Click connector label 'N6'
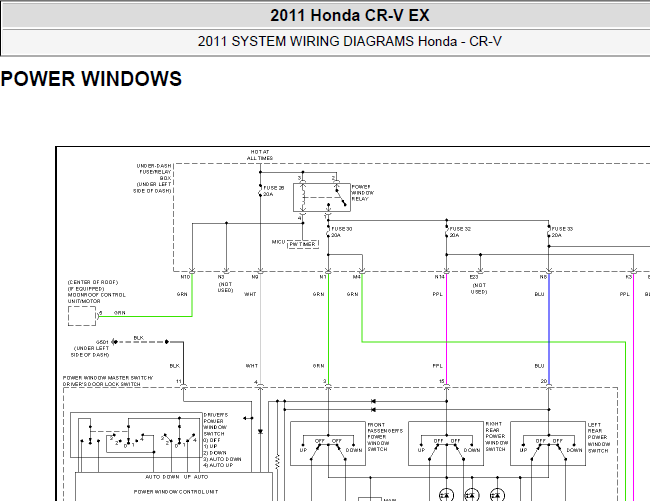Image resolution: width=650 pixels, height=501 pixels. coord(543,277)
